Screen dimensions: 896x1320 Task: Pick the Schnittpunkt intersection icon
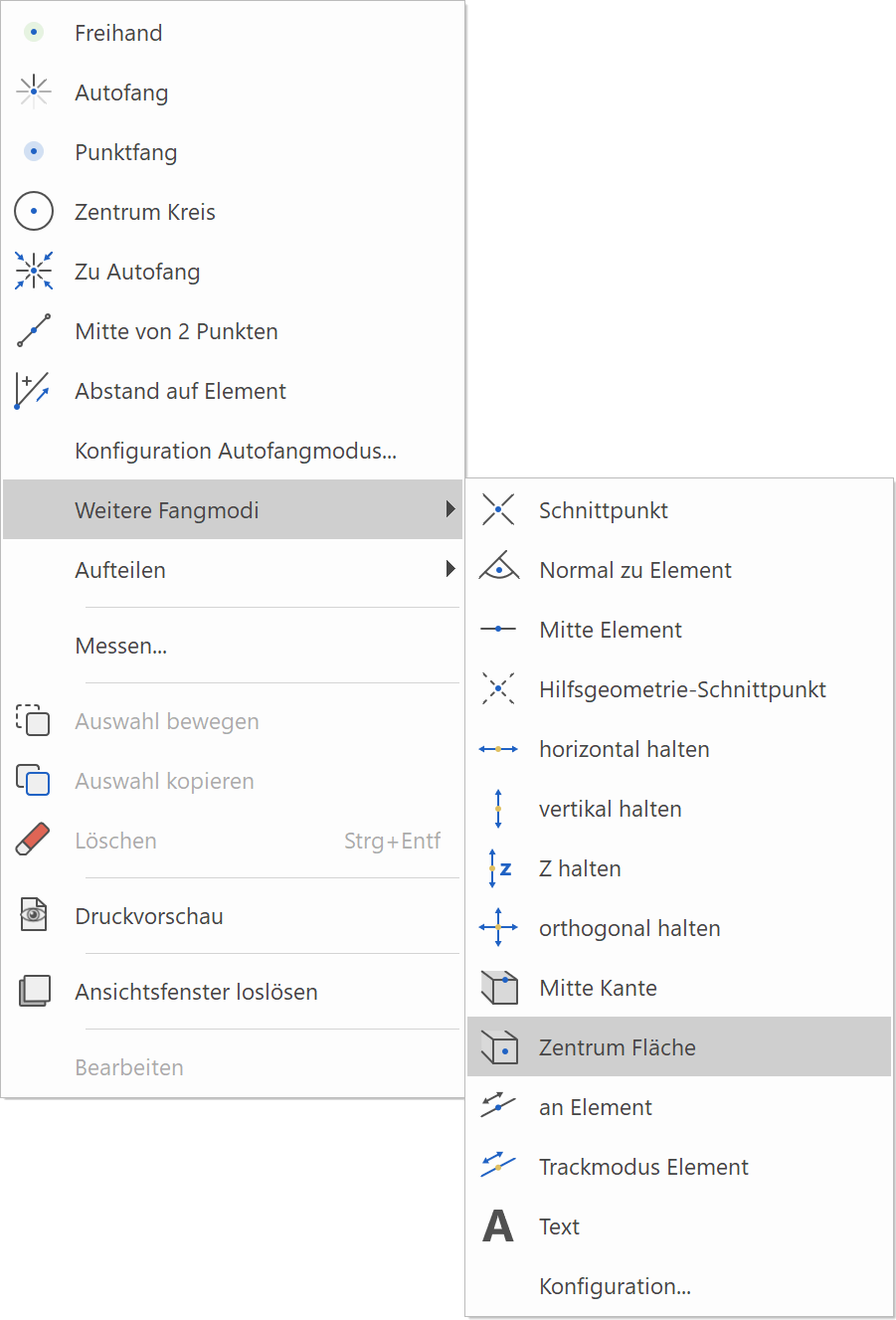498,510
